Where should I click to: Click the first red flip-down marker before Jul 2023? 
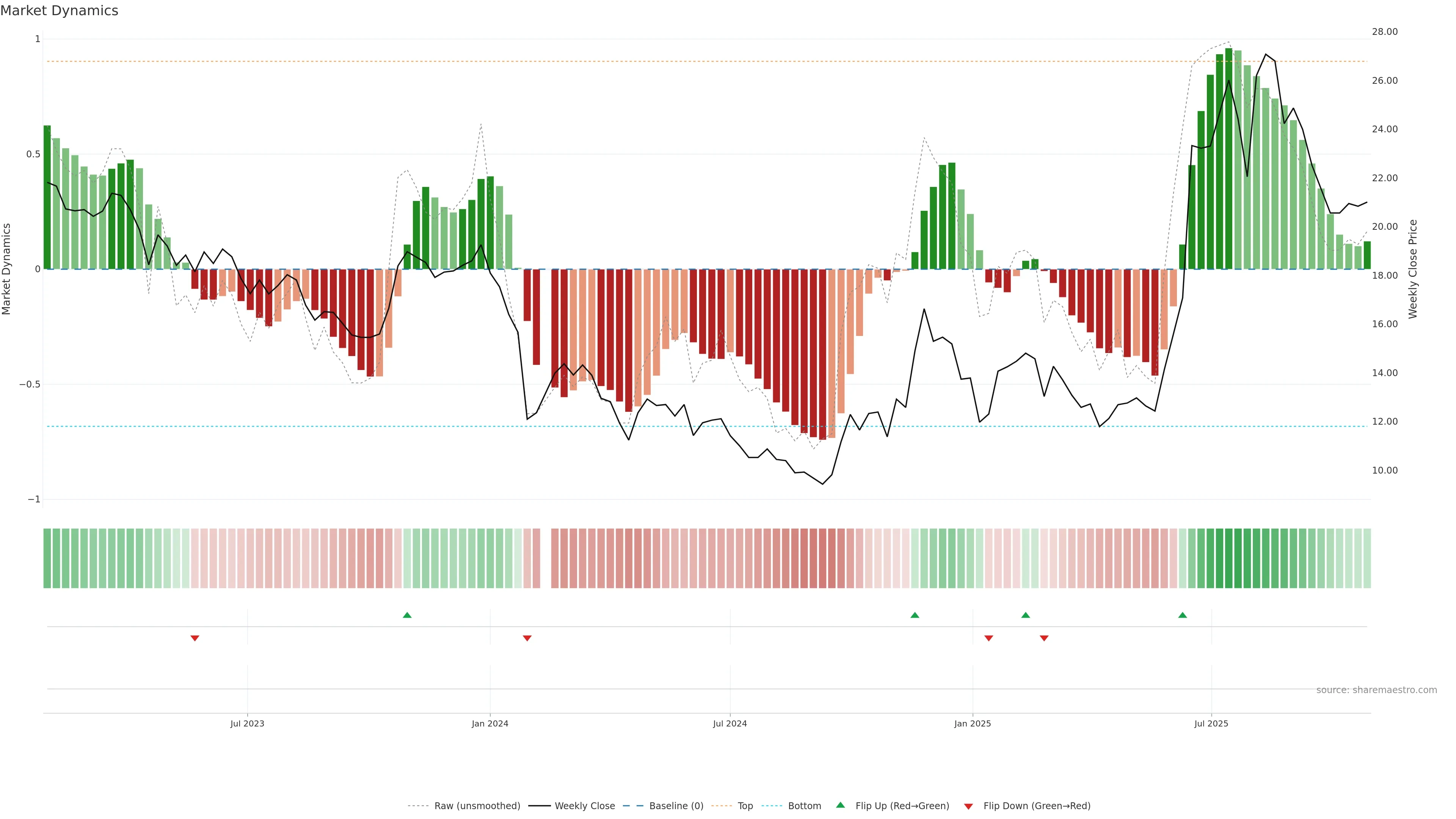(x=195, y=638)
